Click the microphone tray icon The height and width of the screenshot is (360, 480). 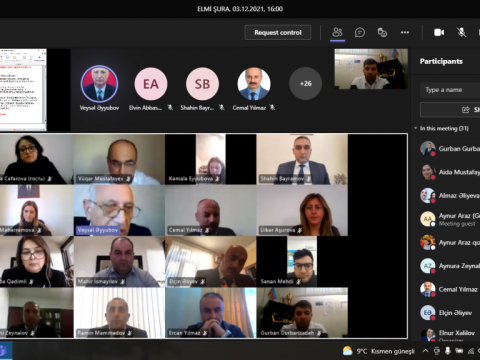point(448,351)
